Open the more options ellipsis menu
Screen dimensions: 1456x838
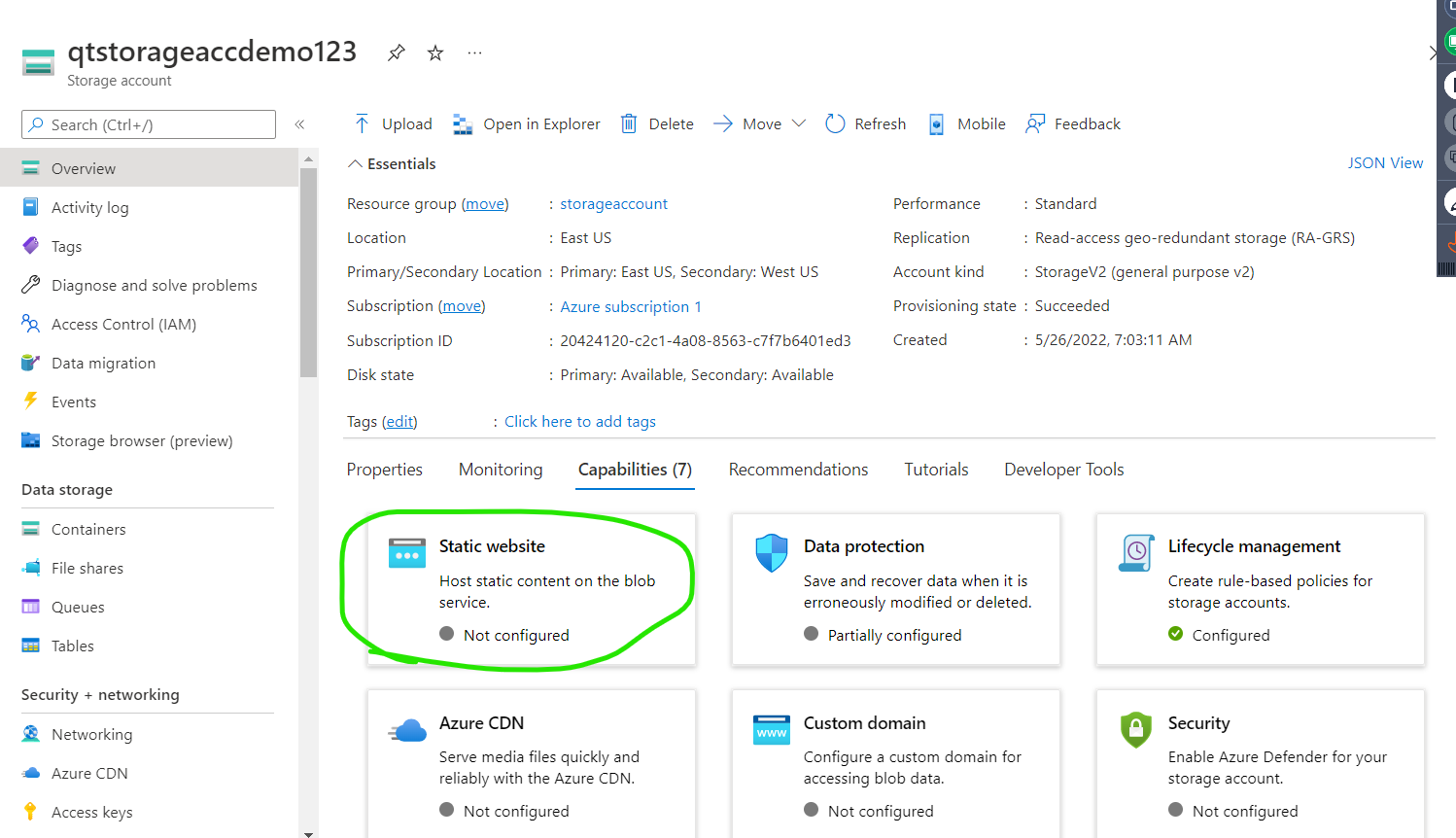tap(474, 52)
